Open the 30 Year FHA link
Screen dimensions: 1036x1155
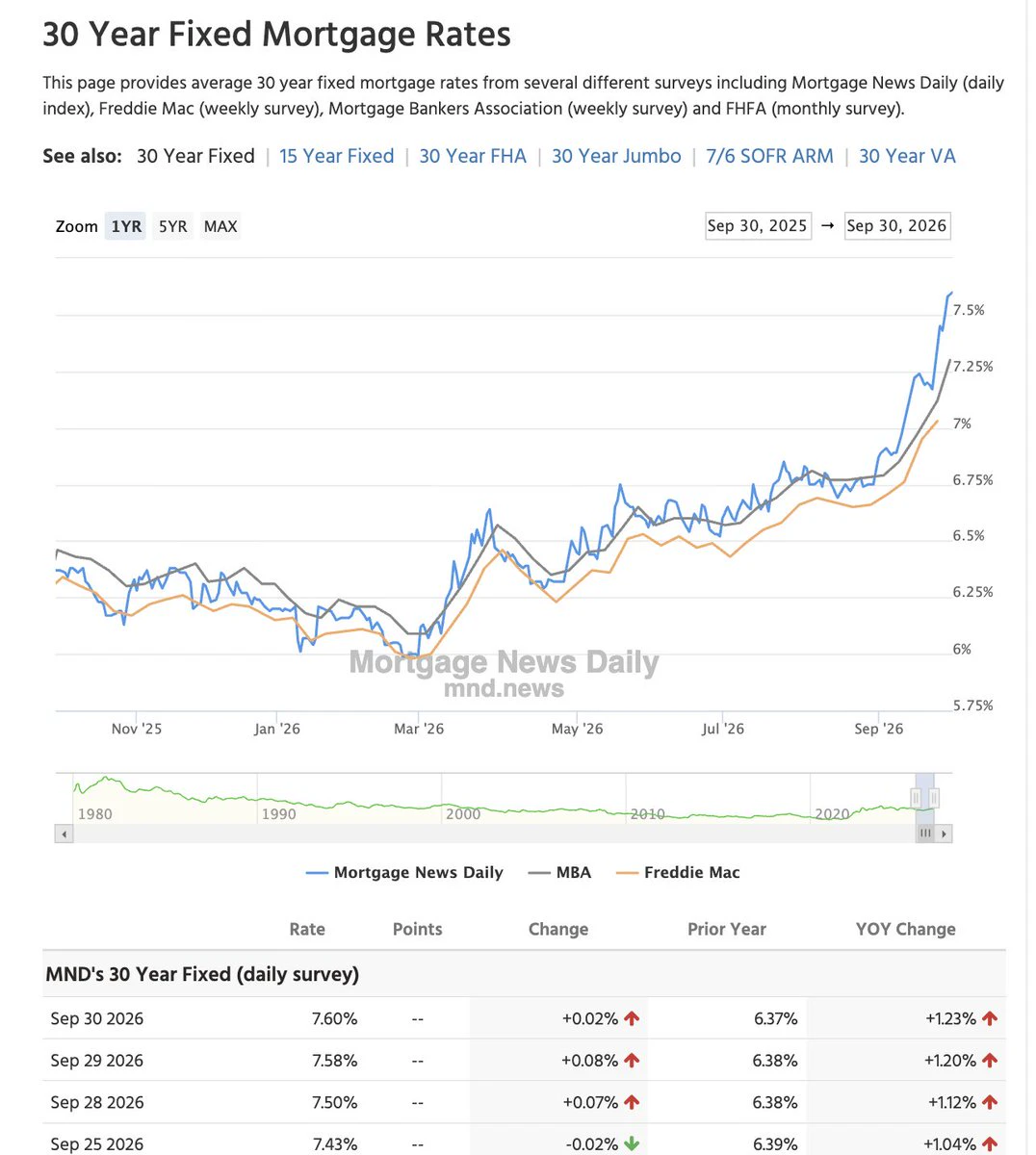click(473, 156)
